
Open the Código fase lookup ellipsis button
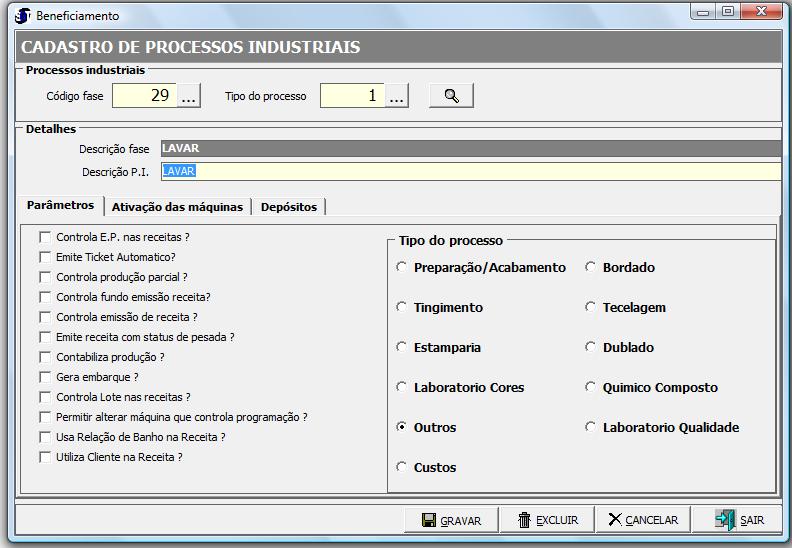click(x=190, y=96)
